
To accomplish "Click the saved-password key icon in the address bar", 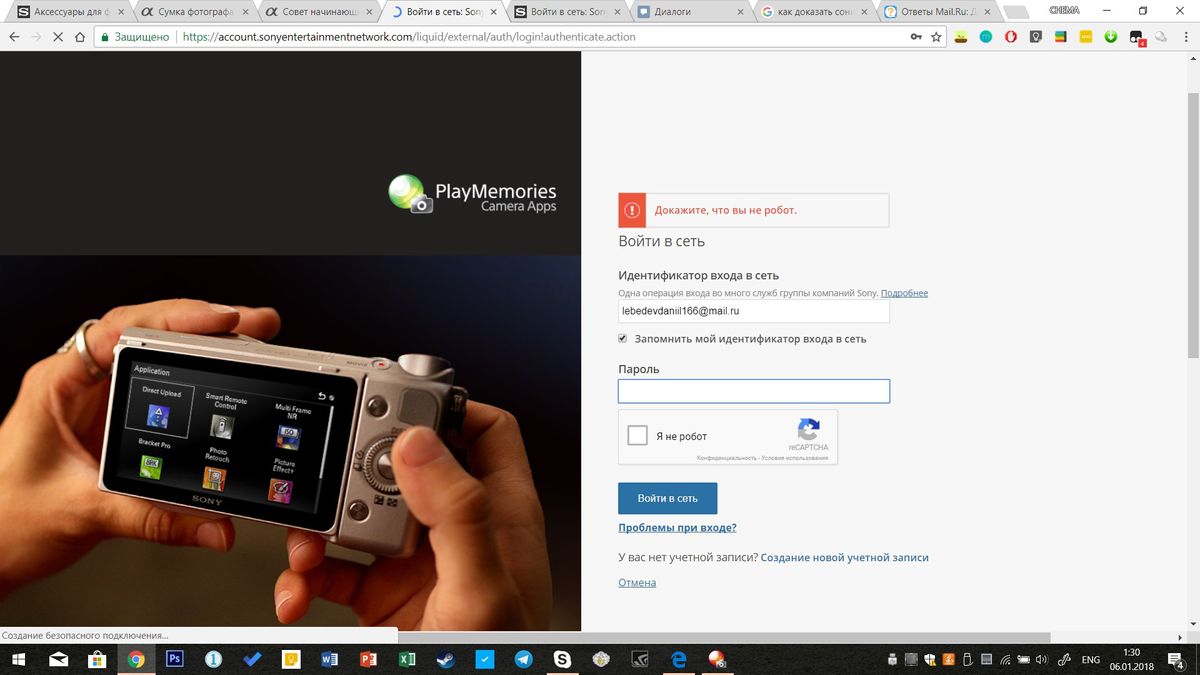I will pos(916,37).
